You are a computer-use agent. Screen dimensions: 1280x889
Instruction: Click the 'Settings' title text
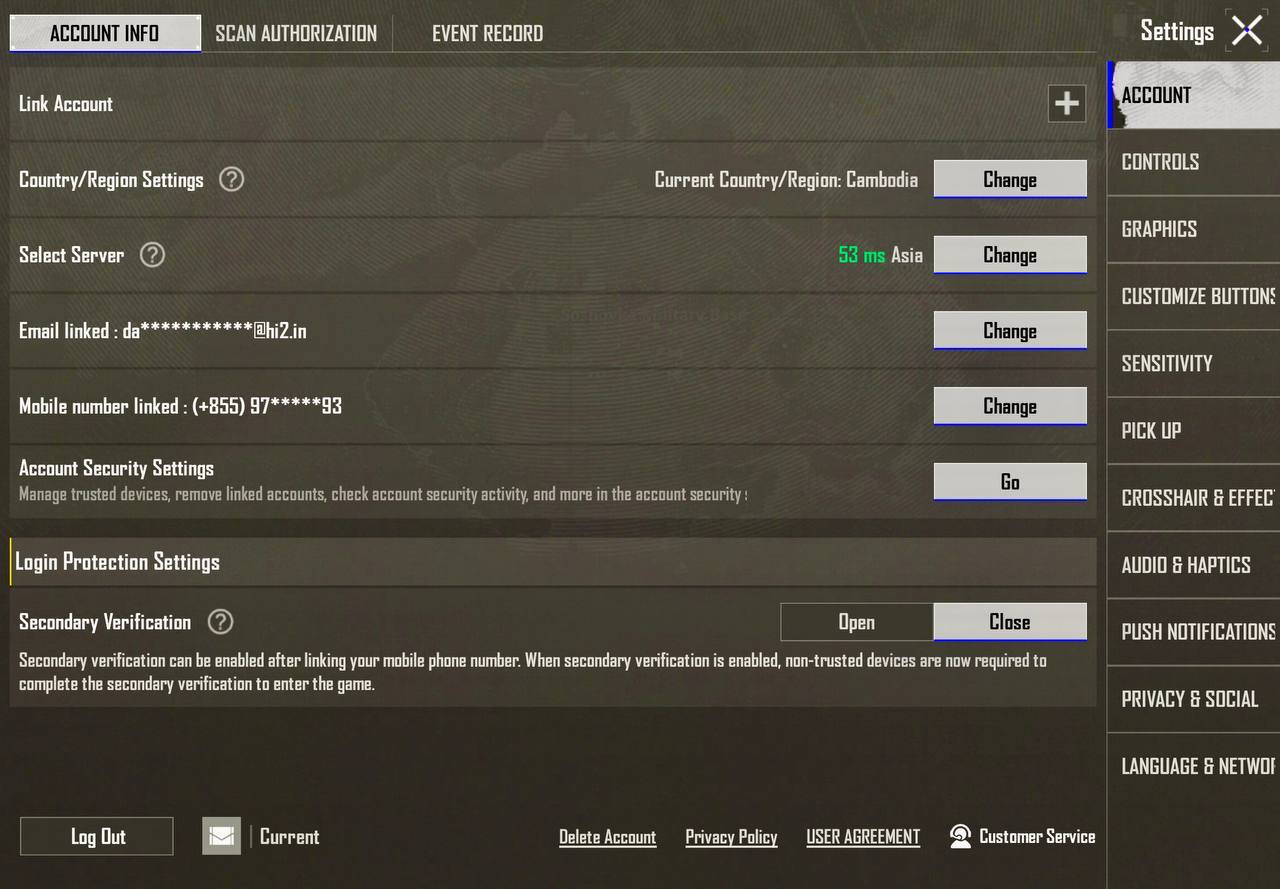click(1177, 31)
